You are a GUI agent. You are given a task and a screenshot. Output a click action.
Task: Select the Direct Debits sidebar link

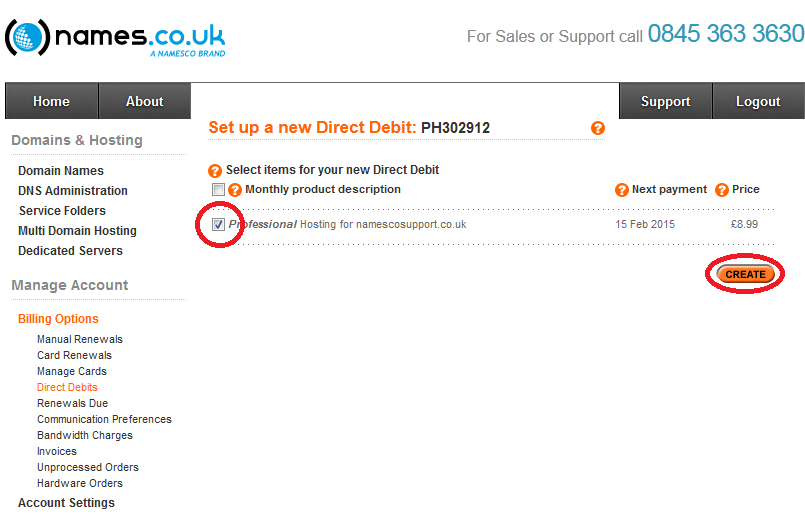tap(67, 387)
